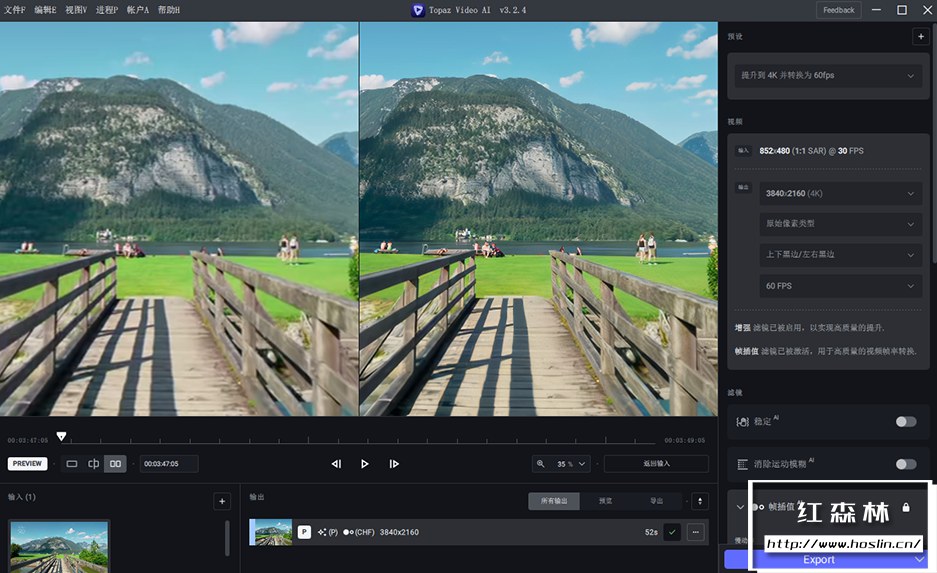The width and height of the screenshot is (937, 573).
Task: Switch to the 所有输出 tab
Action: [x=553, y=501]
